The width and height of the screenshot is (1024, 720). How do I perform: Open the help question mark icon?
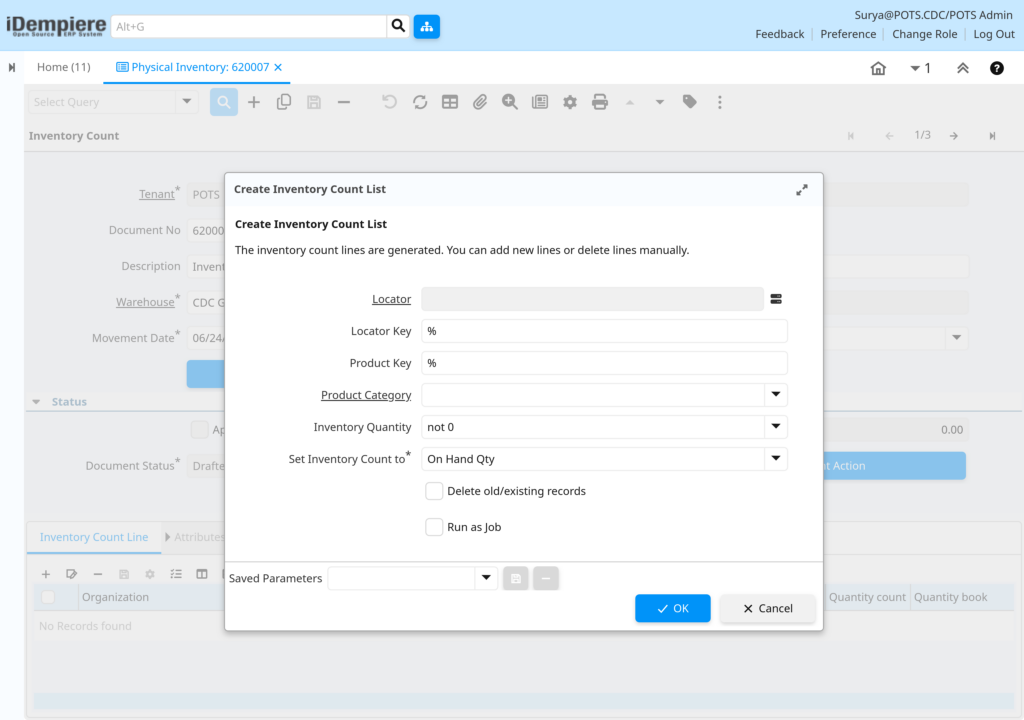[x=997, y=68]
